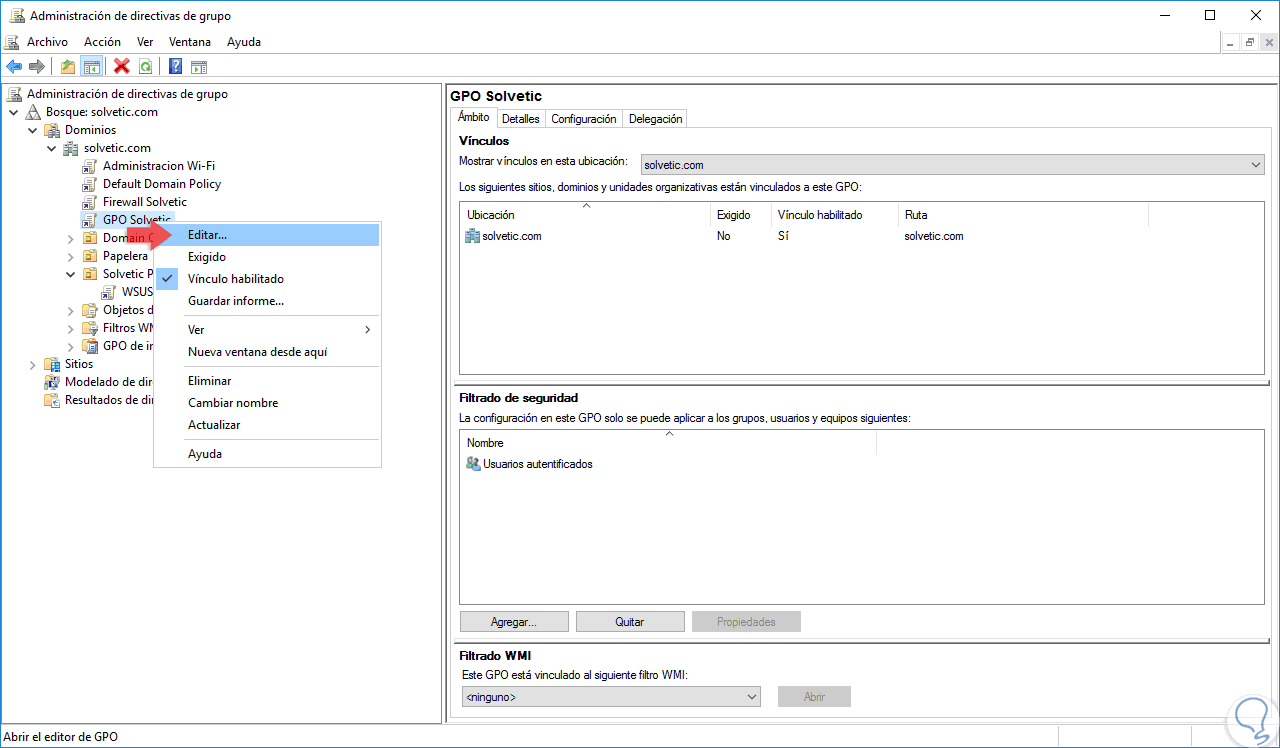Select Nueva ventana desde aquí

pos(267,352)
